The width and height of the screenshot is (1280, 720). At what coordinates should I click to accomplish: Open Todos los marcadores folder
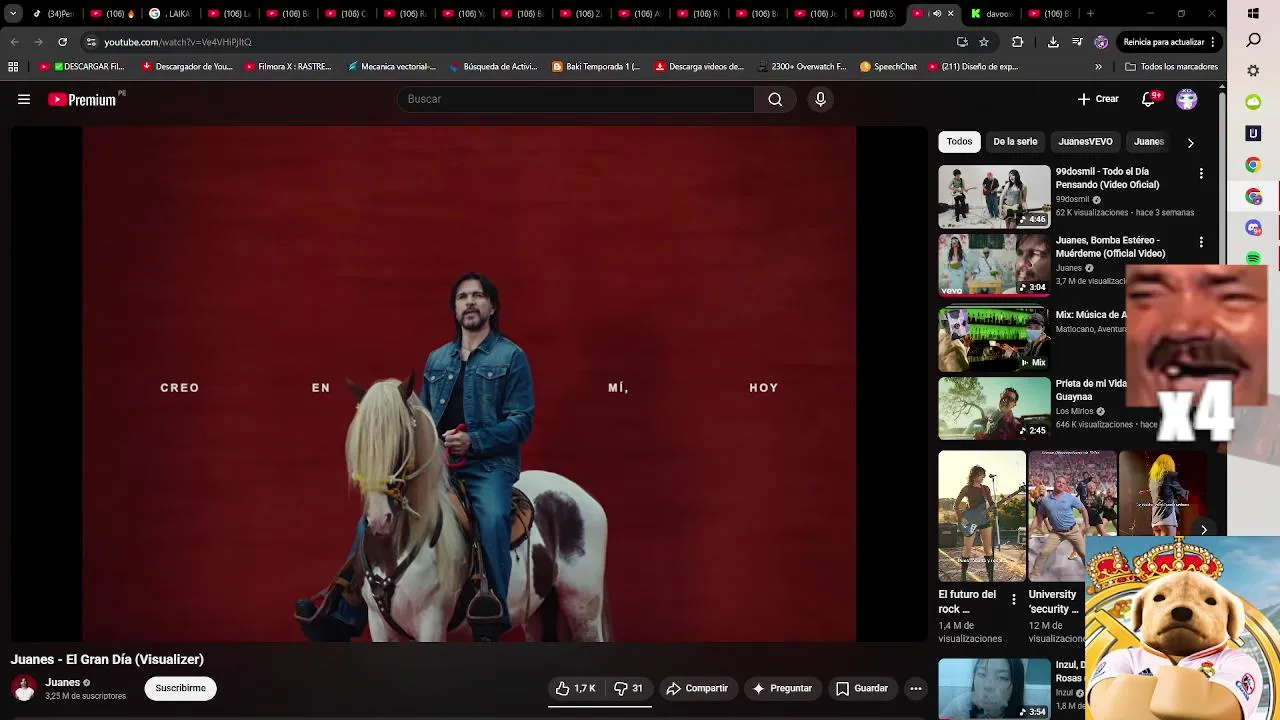(1171, 67)
